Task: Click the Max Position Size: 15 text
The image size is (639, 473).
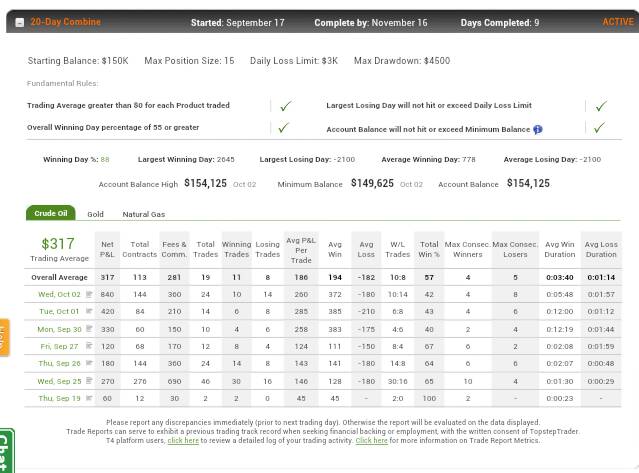Action: coord(189,61)
